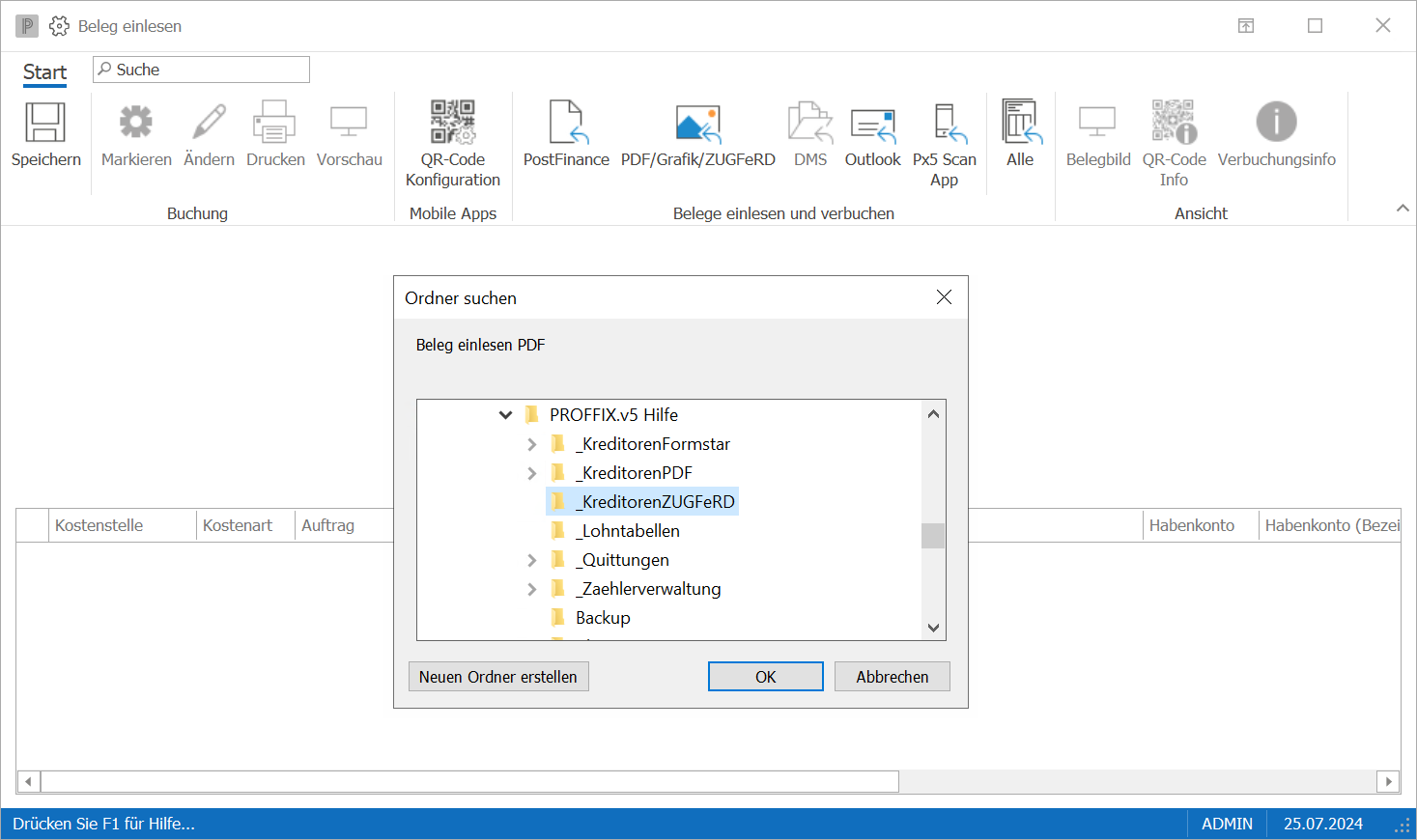Expand the _KreditorenFormstar folder

pyautogui.click(x=531, y=444)
